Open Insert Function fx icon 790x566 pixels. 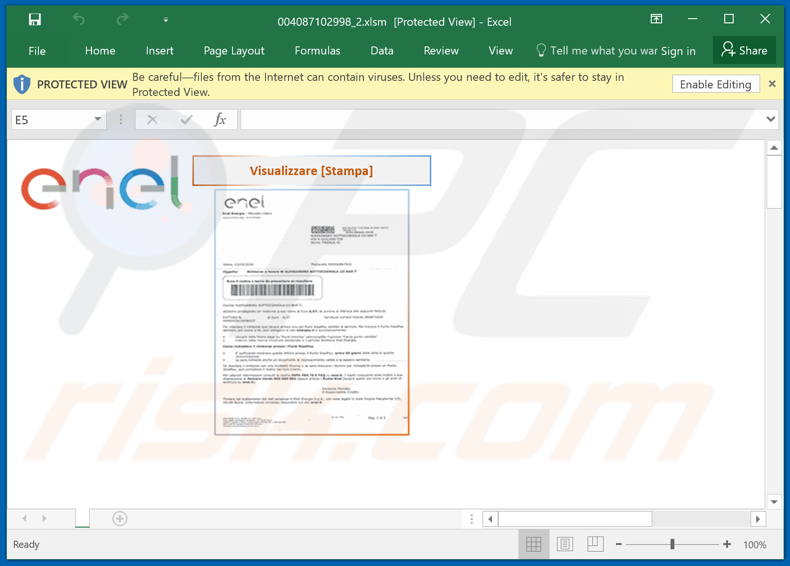[220, 120]
